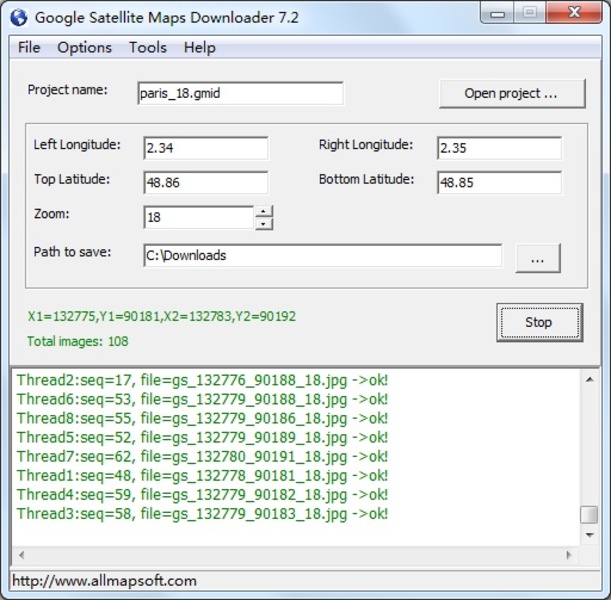Select the Bottom Latitude field
Viewport: 611px width, 600px height.
[x=499, y=182]
